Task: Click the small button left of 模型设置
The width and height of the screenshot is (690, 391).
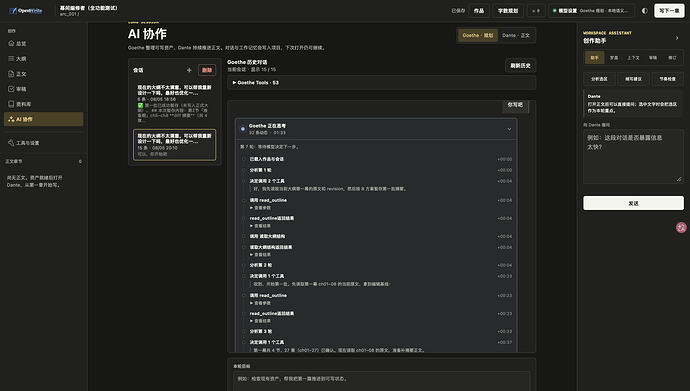Action: [536, 11]
